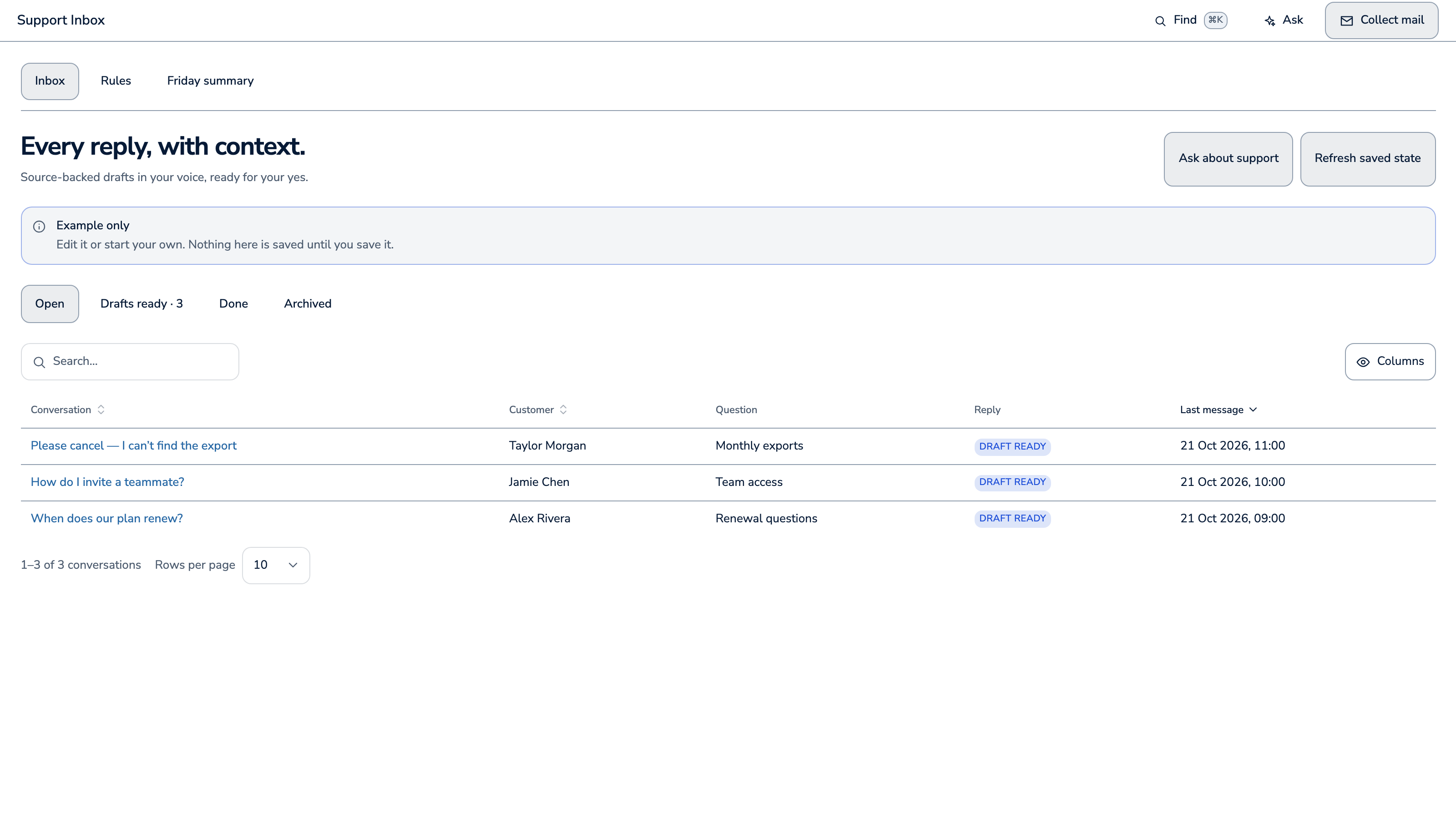Image resolution: width=1456 pixels, height=819 pixels.
Task: Click the 21 Oct 2026, 09:00 timestamp
Action: pos(1232,519)
